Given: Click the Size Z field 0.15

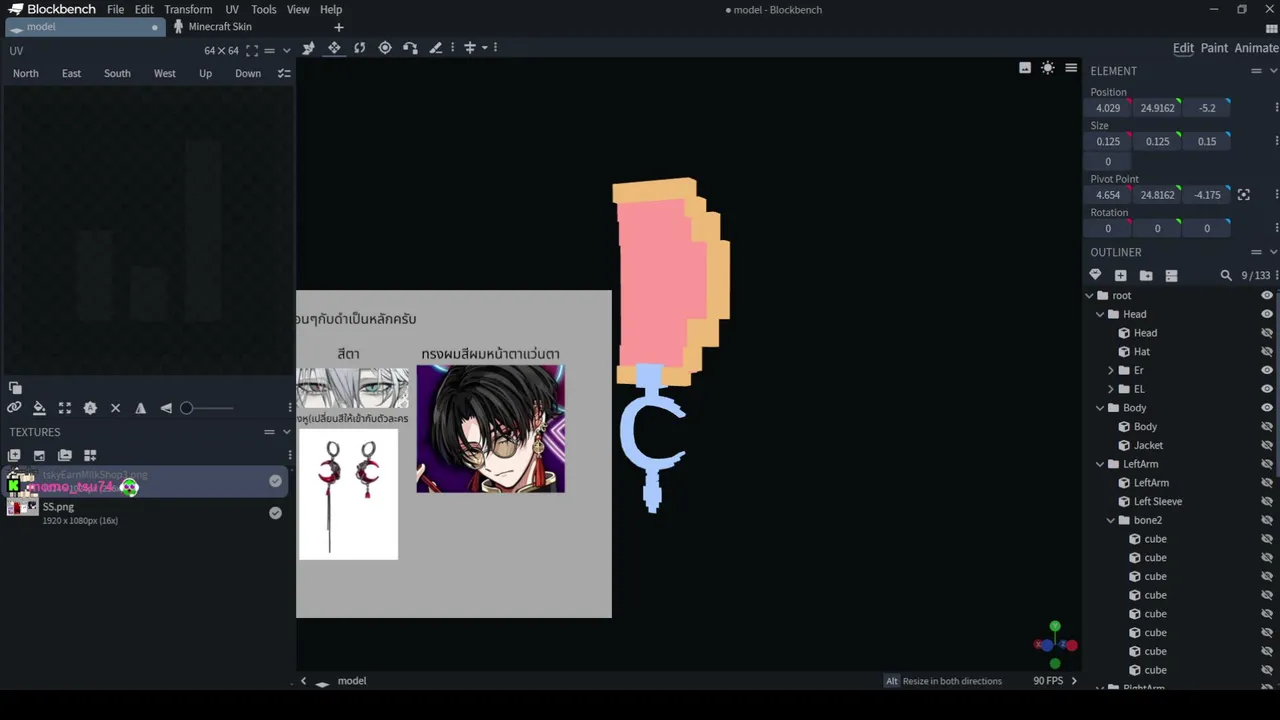Looking at the screenshot, I should pyautogui.click(x=1207, y=142).
